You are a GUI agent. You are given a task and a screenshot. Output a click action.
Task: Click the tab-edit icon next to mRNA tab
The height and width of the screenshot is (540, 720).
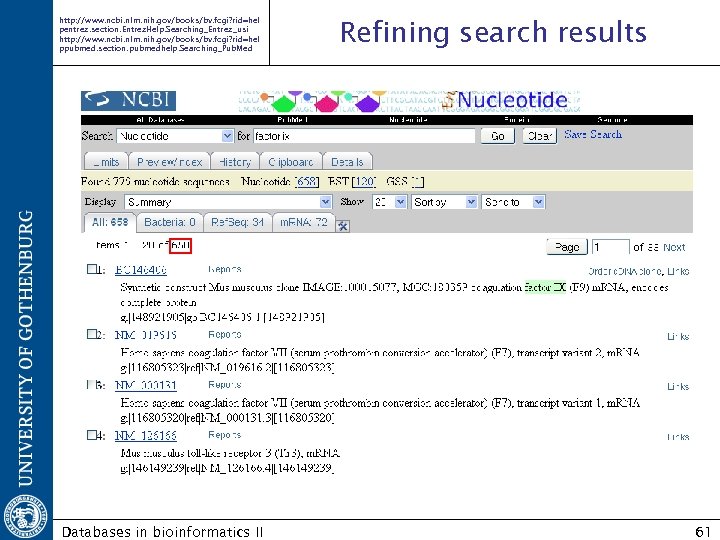pyautogui.click(x=343, y=225)
